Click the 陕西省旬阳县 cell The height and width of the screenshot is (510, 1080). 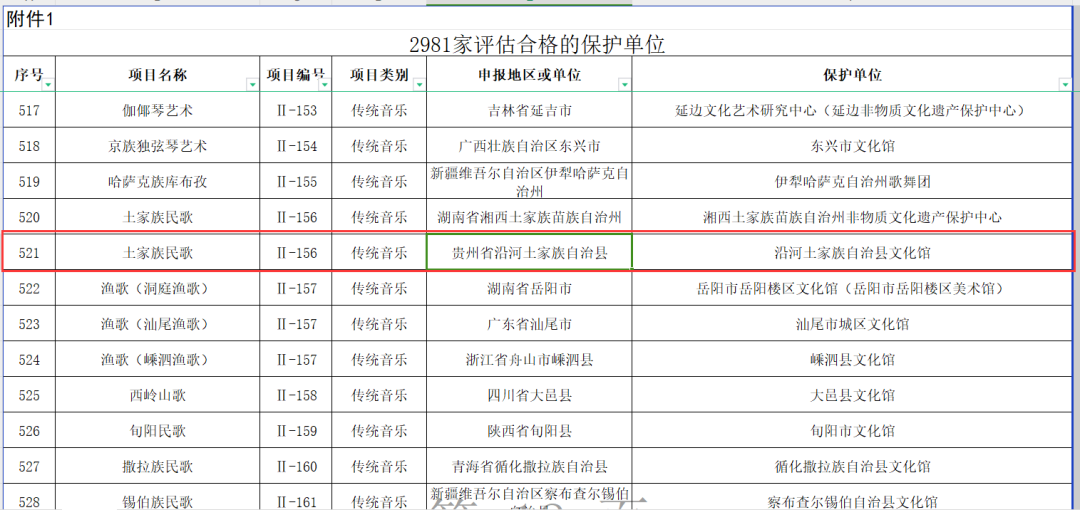(x=529, y=431)
